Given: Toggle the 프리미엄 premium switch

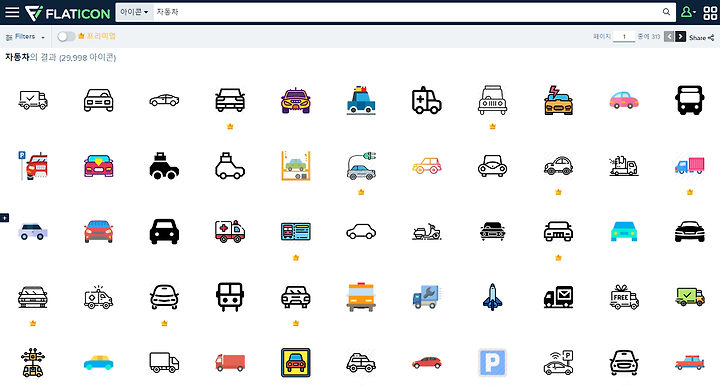Looking at the screenshot, I should (x=66, y=37).
